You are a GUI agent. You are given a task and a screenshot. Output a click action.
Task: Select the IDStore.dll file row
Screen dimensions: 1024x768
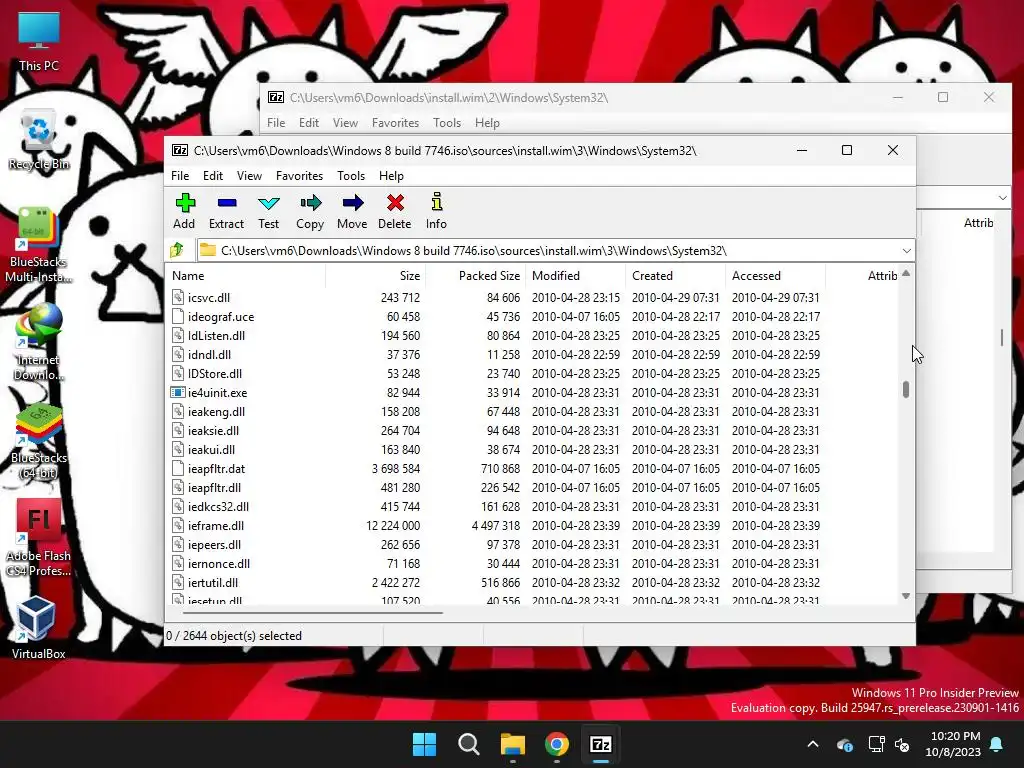533,374
